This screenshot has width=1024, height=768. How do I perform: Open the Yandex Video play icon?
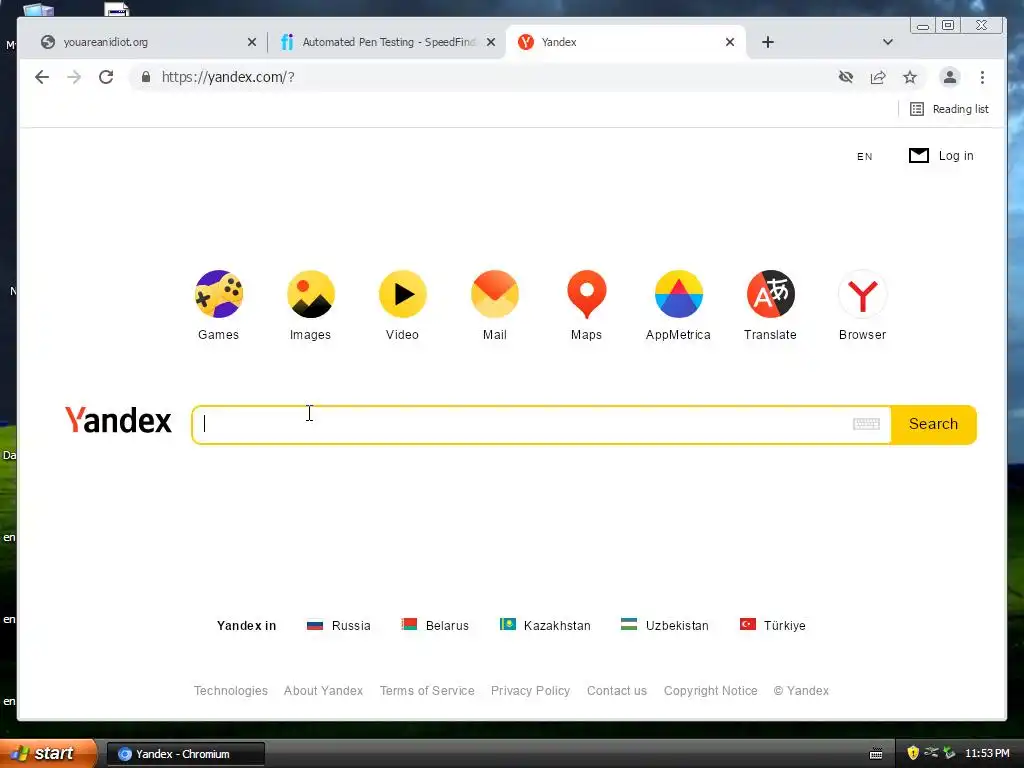[403, 294]
